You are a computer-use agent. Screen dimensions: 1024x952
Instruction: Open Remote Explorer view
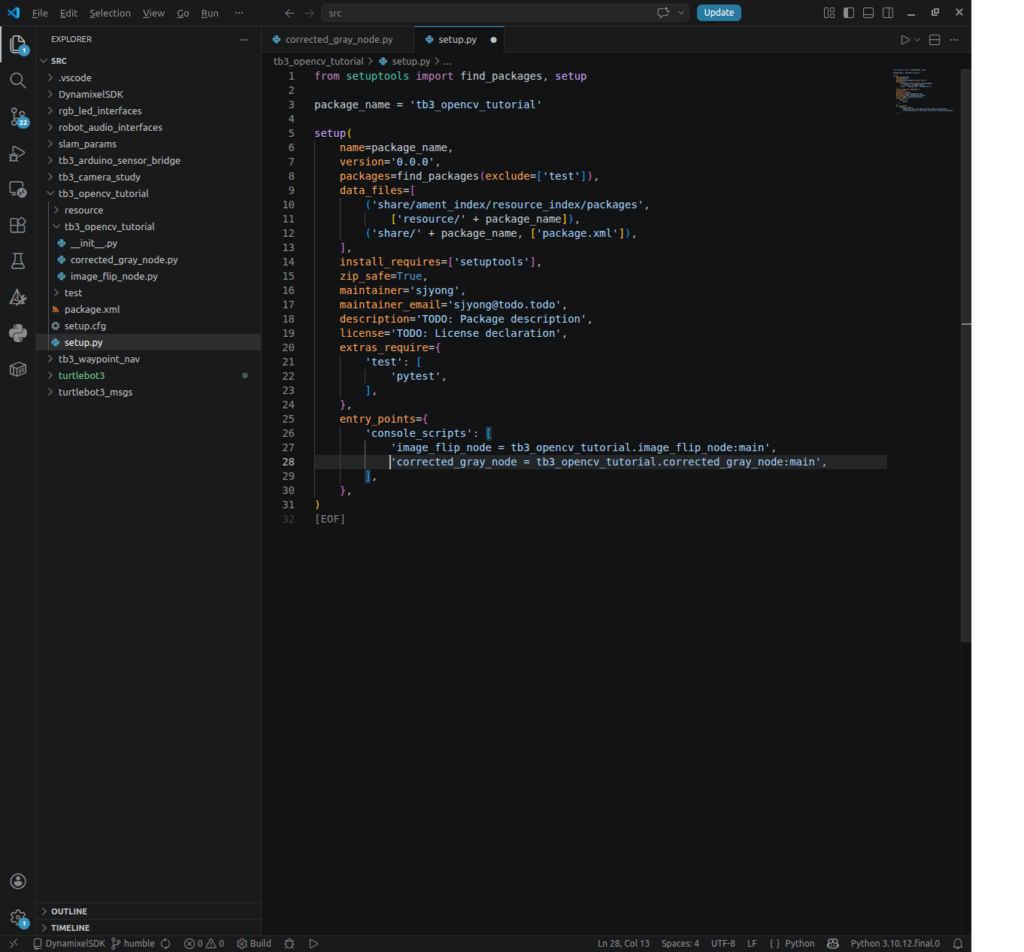pyautogui.click(x=18, y=189)
